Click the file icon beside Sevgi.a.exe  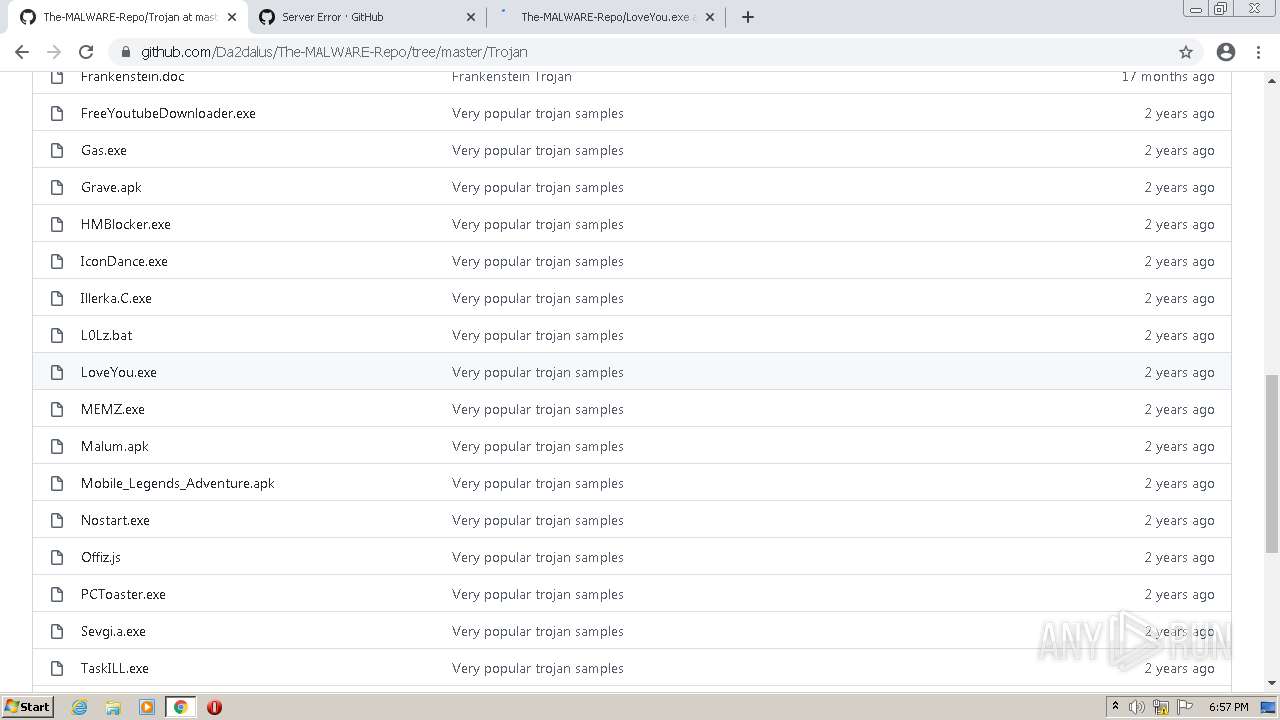click(x=57, y=631)
